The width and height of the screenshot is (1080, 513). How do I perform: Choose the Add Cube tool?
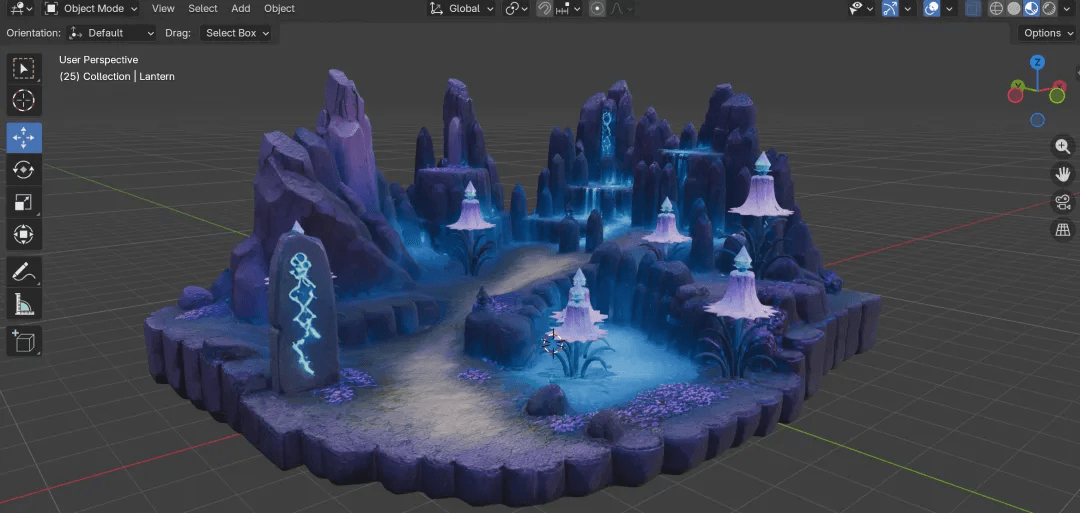click(x=24, y=340)
